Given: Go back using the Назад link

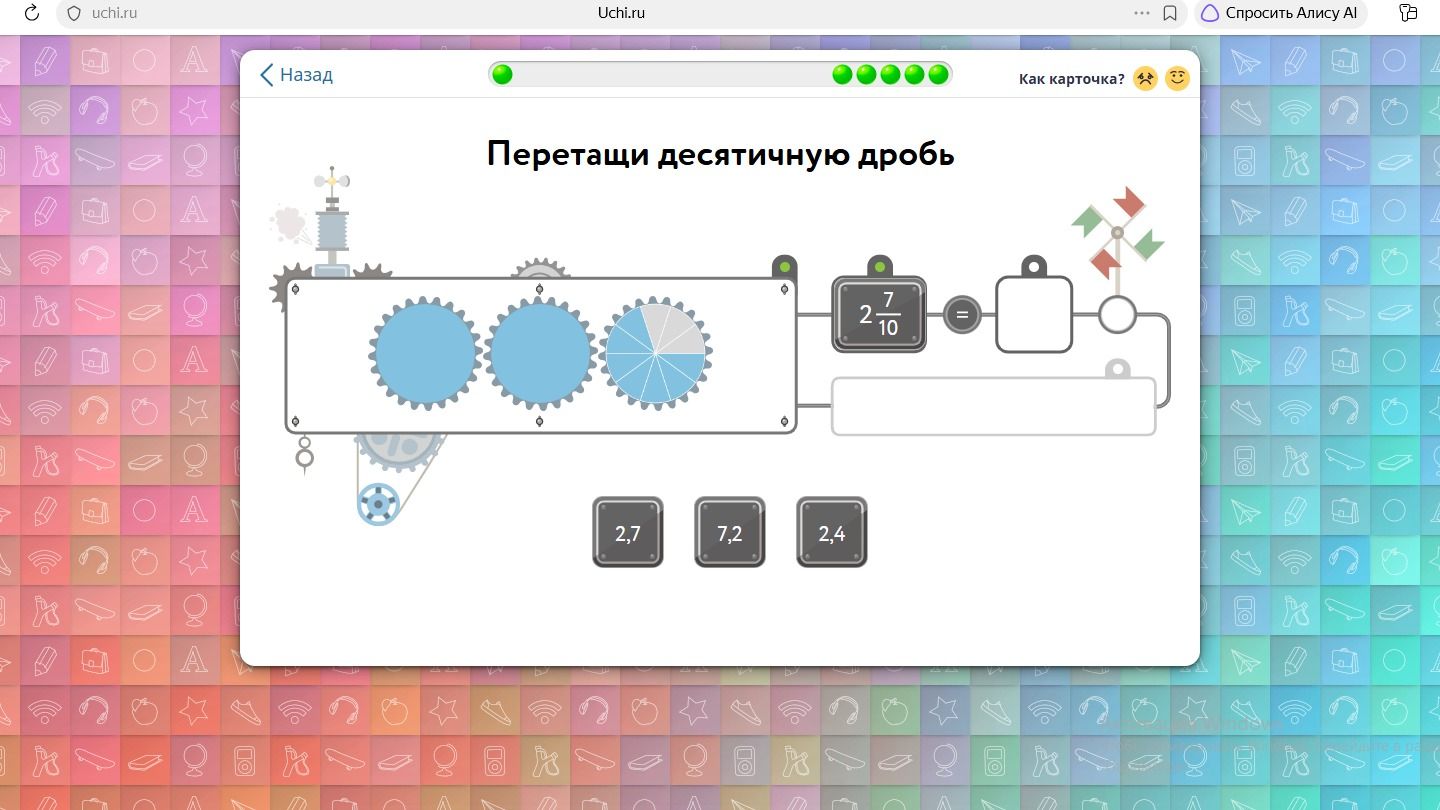Looking at the screenshot, I should 296,75.
